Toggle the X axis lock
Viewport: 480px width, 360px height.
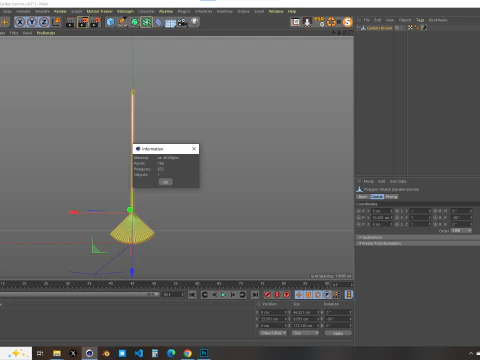(x=20, y=22)
